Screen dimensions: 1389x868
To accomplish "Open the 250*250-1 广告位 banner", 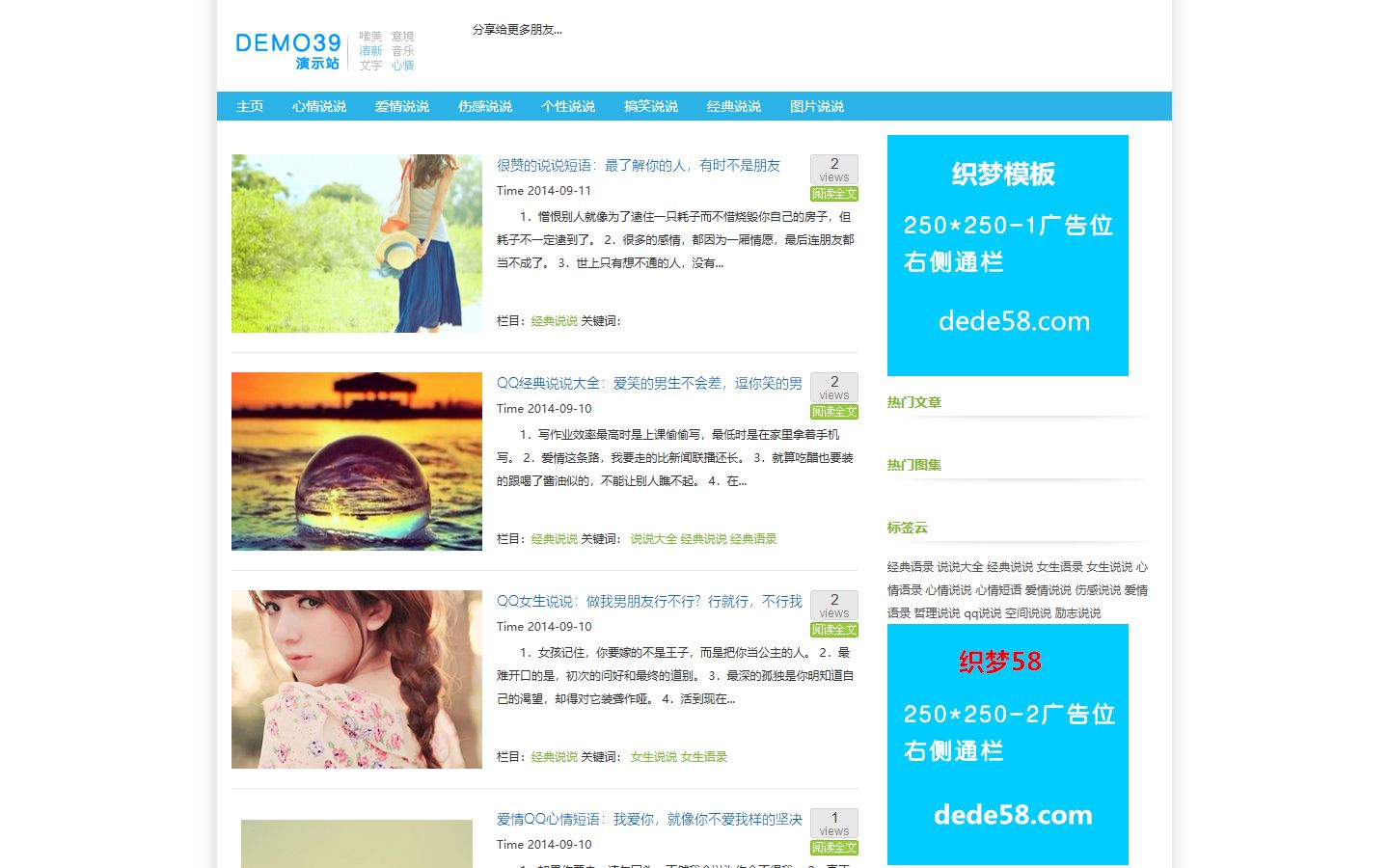I will point(1008,256).
